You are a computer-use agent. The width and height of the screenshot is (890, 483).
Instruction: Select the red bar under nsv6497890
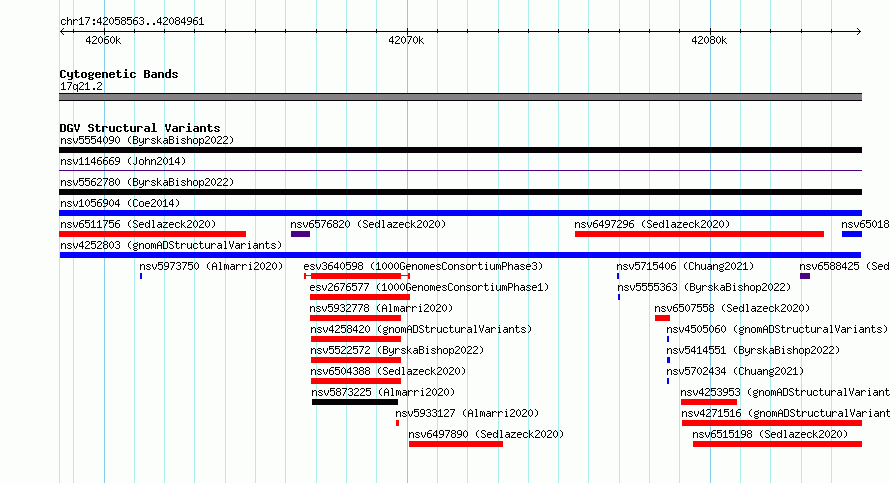point(456,444)
